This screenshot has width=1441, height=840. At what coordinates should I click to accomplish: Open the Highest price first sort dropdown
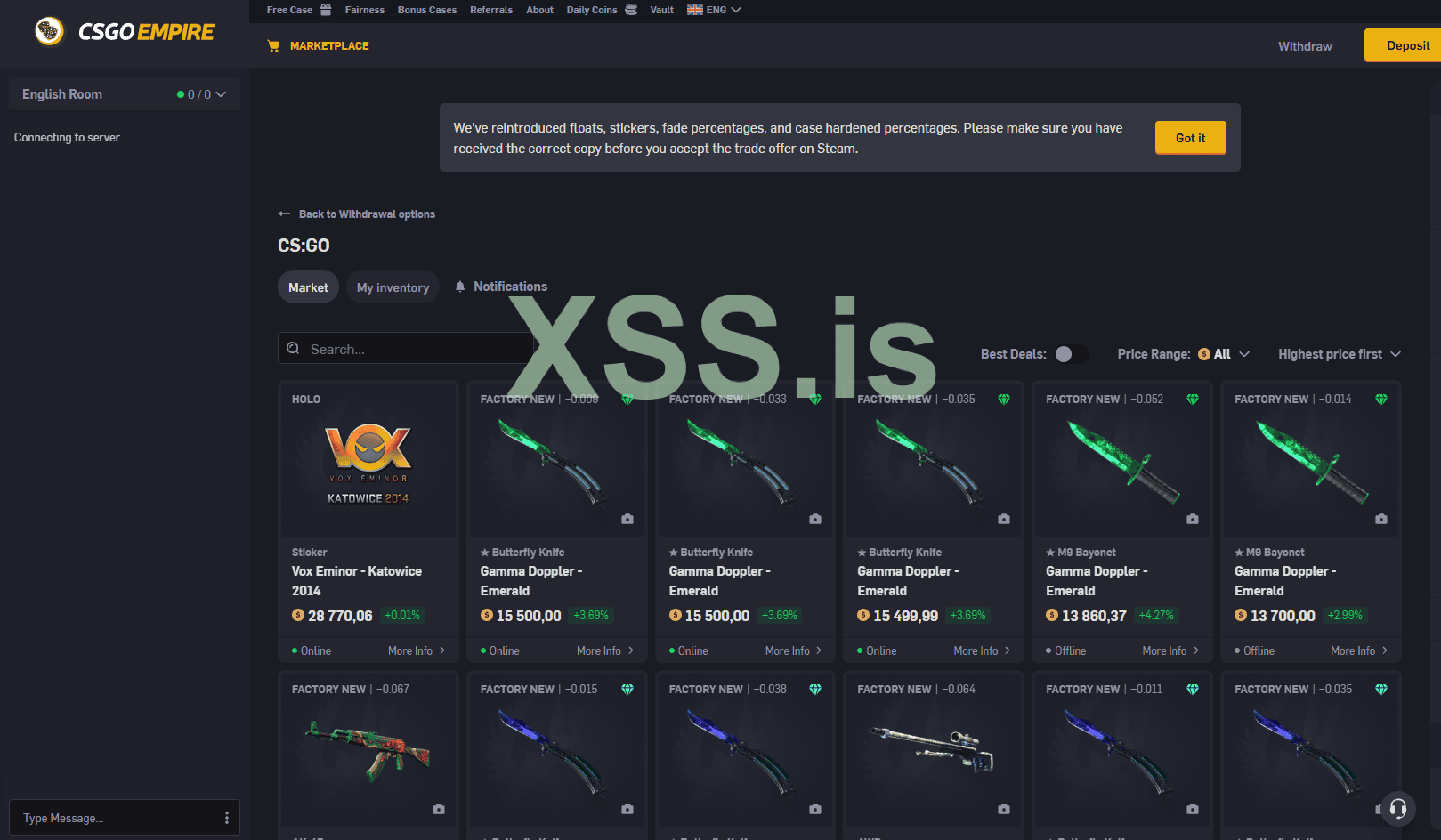1340,354
